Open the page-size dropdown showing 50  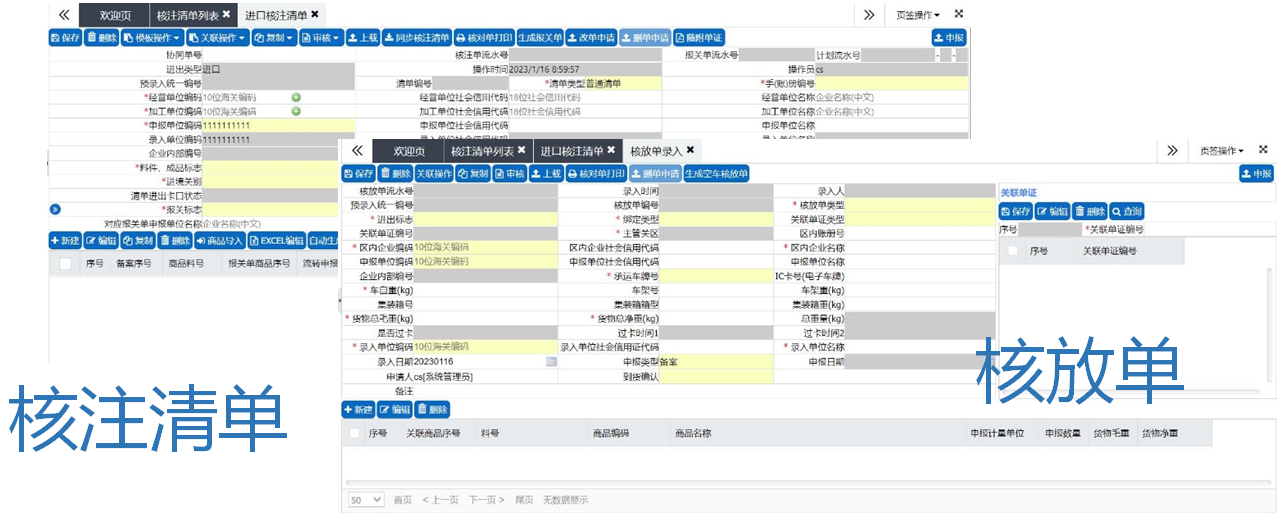click(x=365, y=499)
